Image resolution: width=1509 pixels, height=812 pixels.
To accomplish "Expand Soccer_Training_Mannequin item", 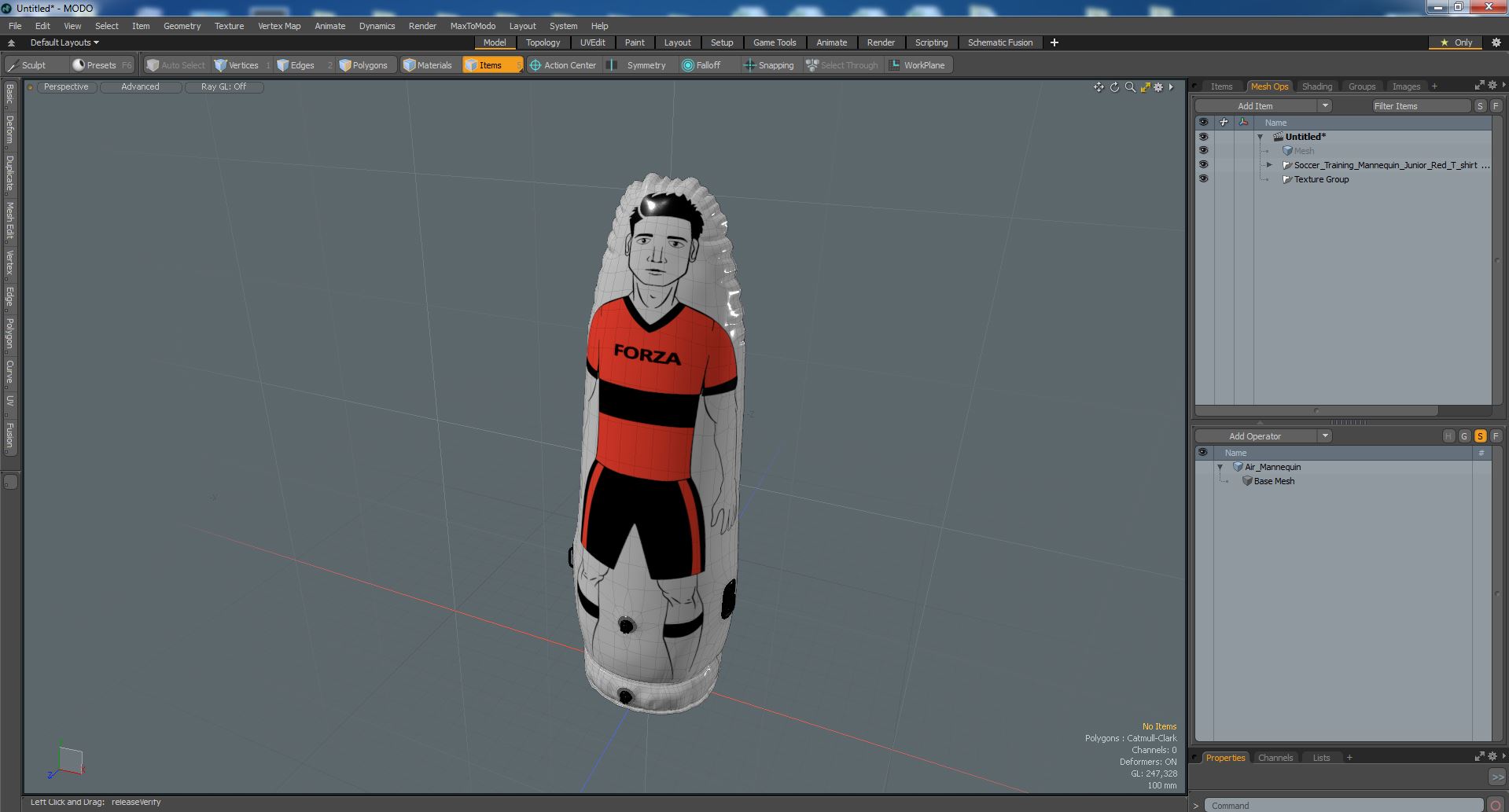I will (1269, 165).
